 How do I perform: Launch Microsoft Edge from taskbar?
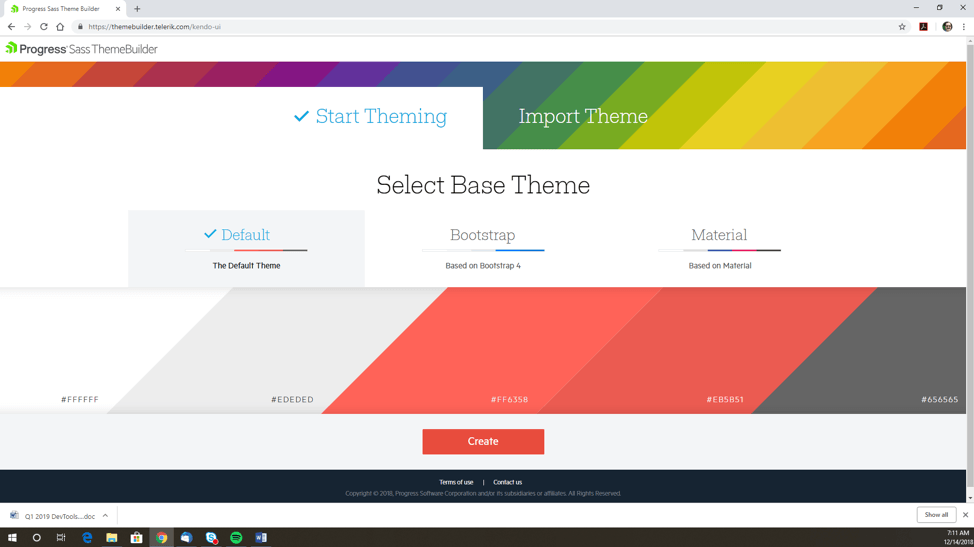87,538
